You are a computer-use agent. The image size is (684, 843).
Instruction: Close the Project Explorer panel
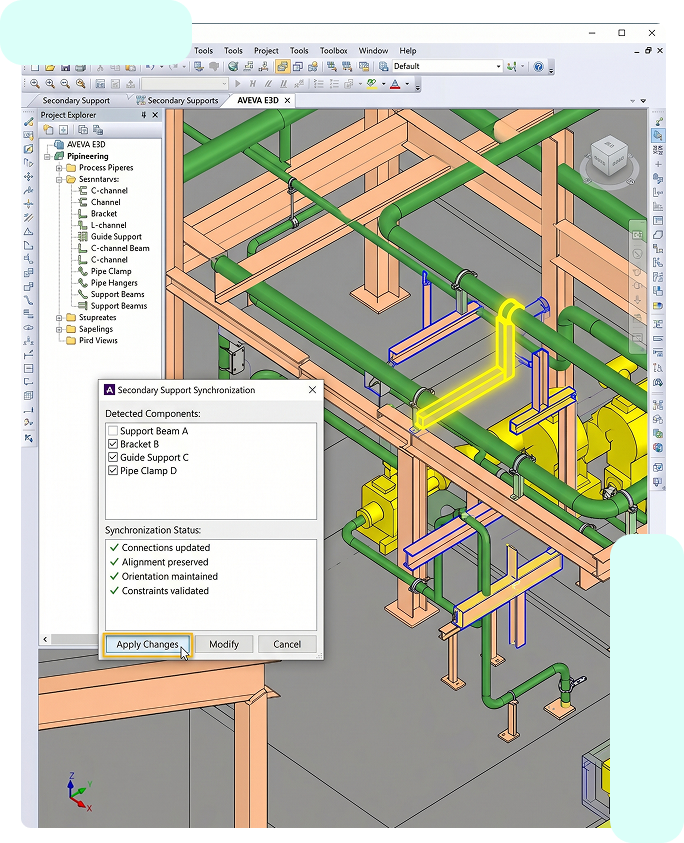click(155, 115)
